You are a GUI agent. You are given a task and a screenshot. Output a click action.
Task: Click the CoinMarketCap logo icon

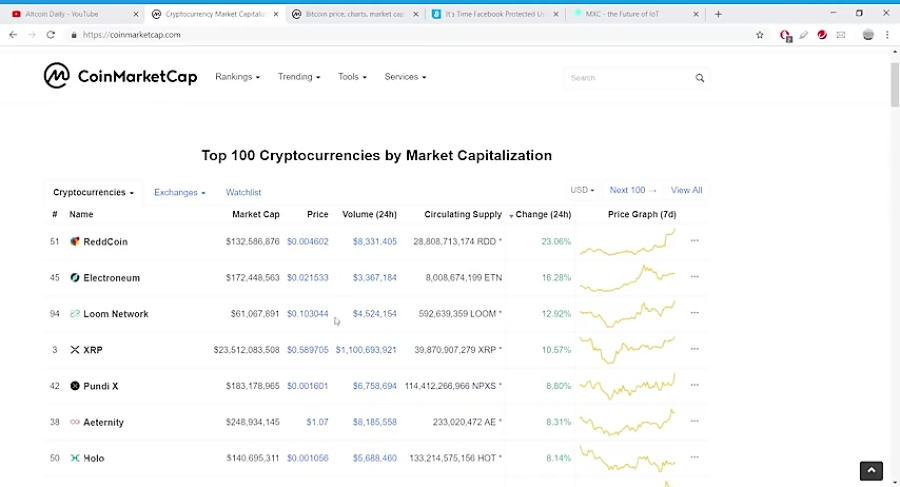tap(56, 76)
